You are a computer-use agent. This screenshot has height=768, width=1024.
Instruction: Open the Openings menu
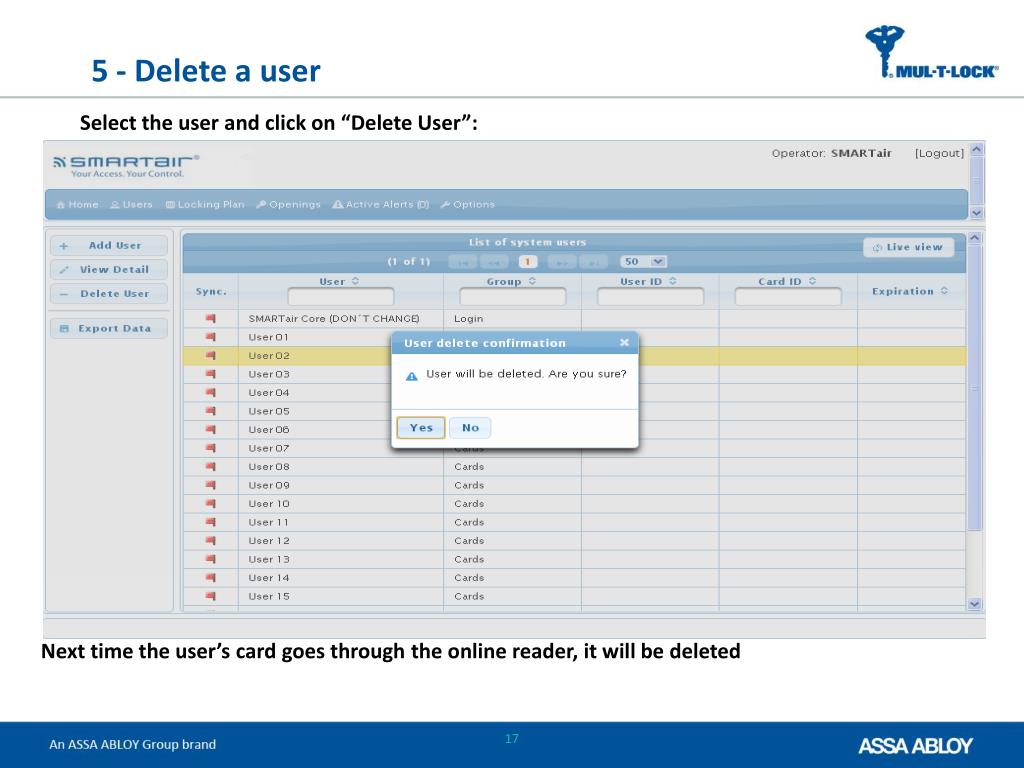click(x=289, y=204)
